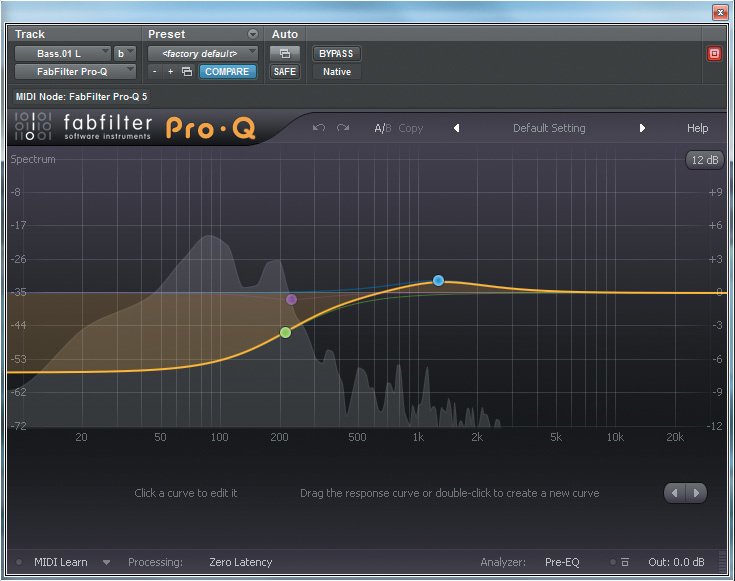Click the red target plug-in button

pyautogui.click(x=714, y=53)
